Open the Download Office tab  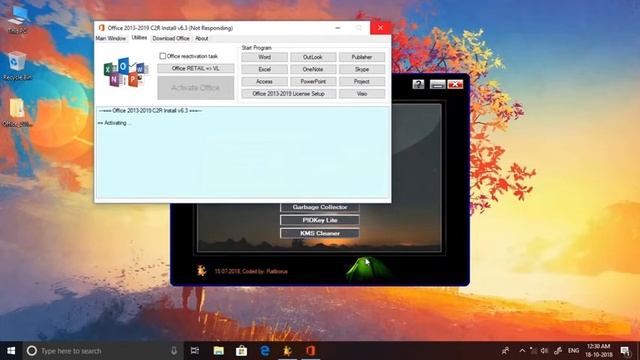pos(171,38)
